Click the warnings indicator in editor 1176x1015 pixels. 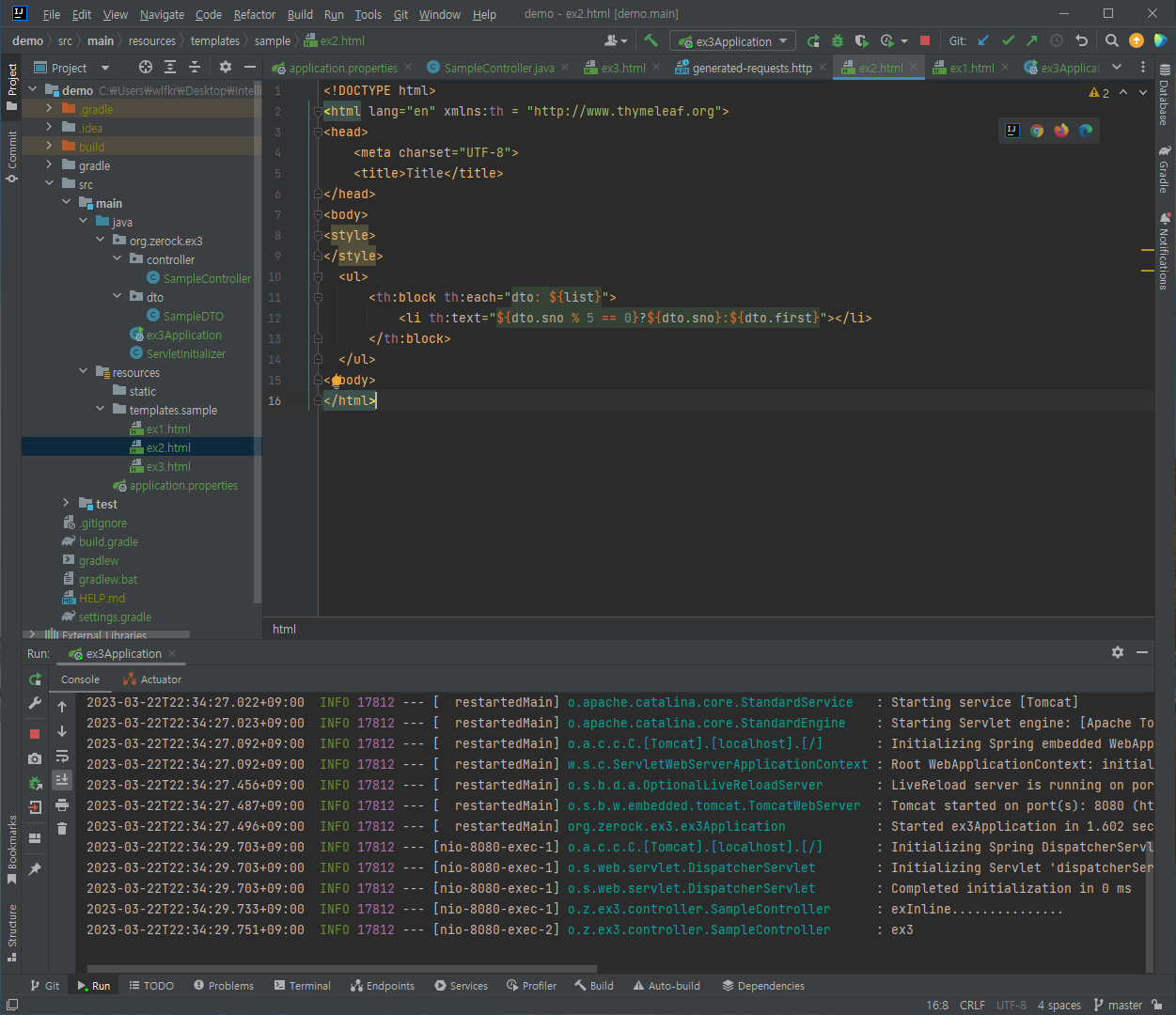point(1099,92)
